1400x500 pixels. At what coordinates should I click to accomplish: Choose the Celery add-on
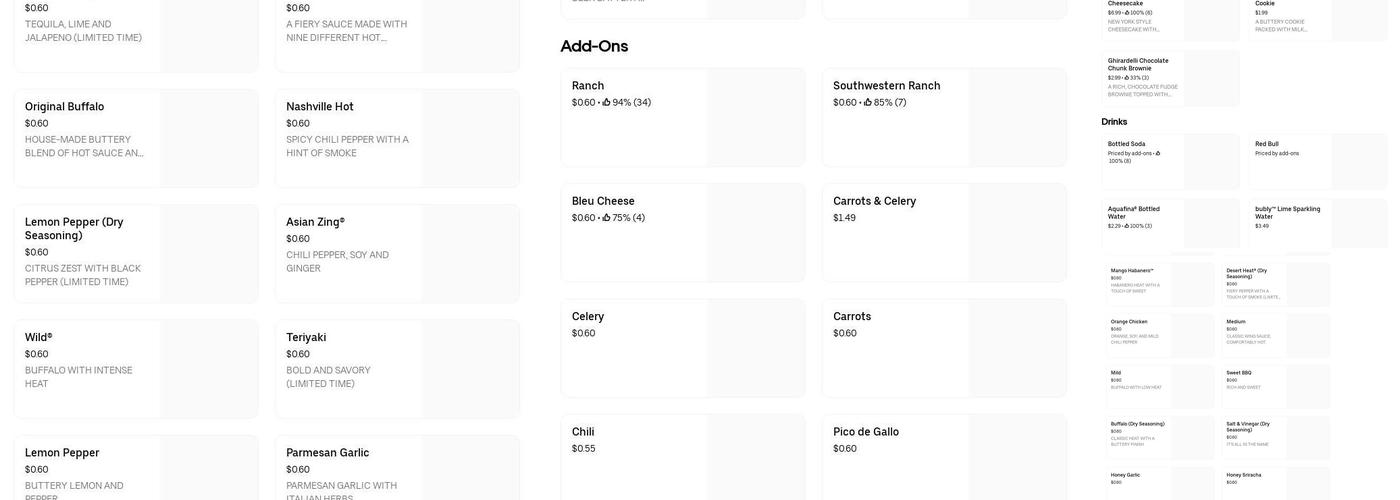point(682,347)
